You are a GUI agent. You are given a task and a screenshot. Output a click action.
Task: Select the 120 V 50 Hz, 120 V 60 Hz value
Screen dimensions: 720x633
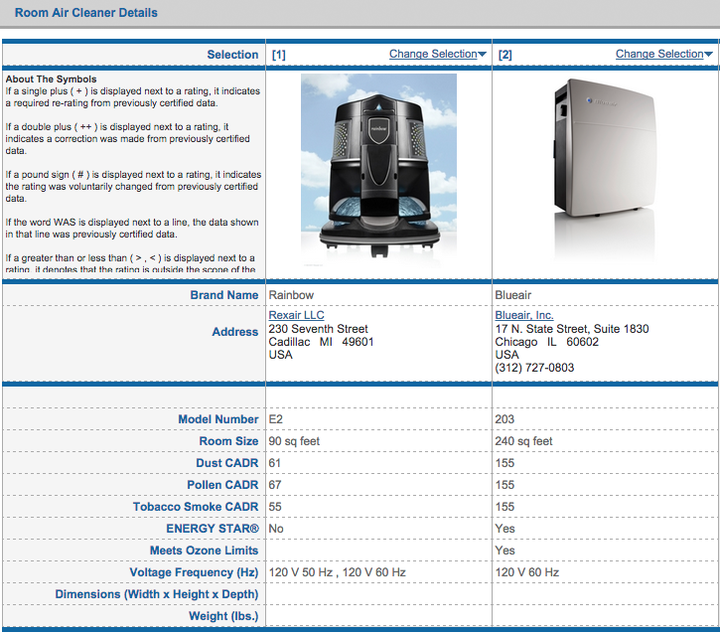tap(337, 572)
